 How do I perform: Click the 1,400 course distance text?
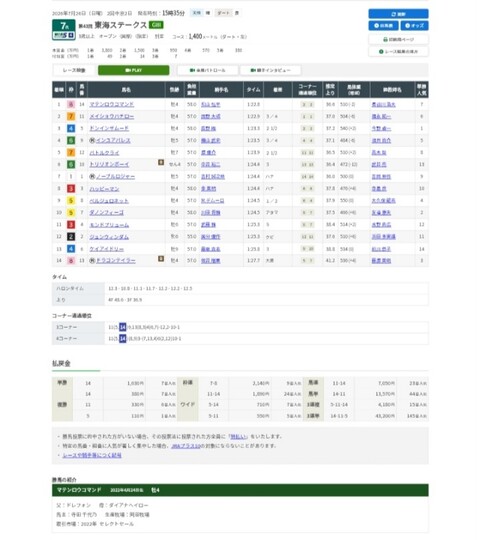pos(195,36)
